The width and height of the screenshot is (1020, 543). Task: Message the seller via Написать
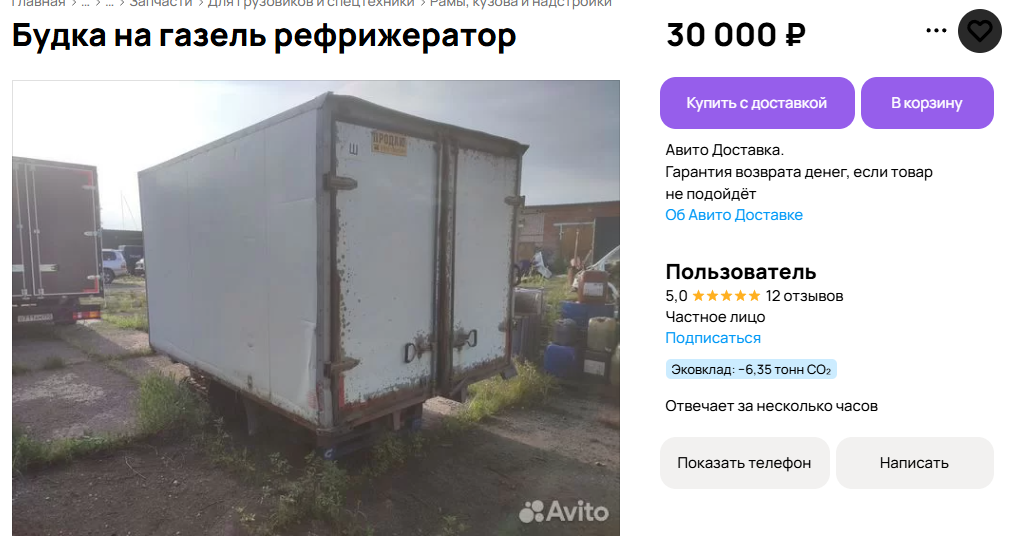(914, 462)
